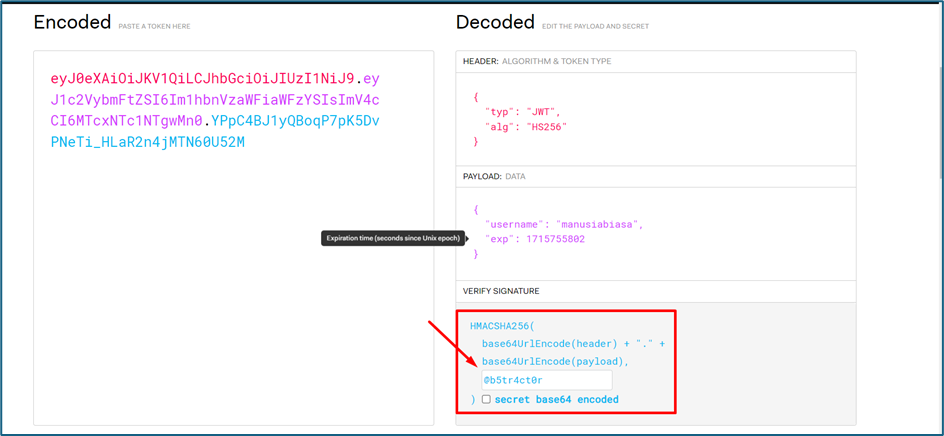Click the "typ": "JWT" header line
Screen dimensions: 944x436
522,111
